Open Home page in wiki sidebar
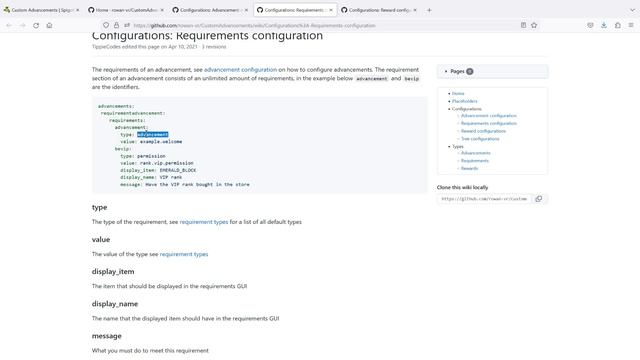Image resolution: width=640 pixels, height=360 pixels. 458,93
